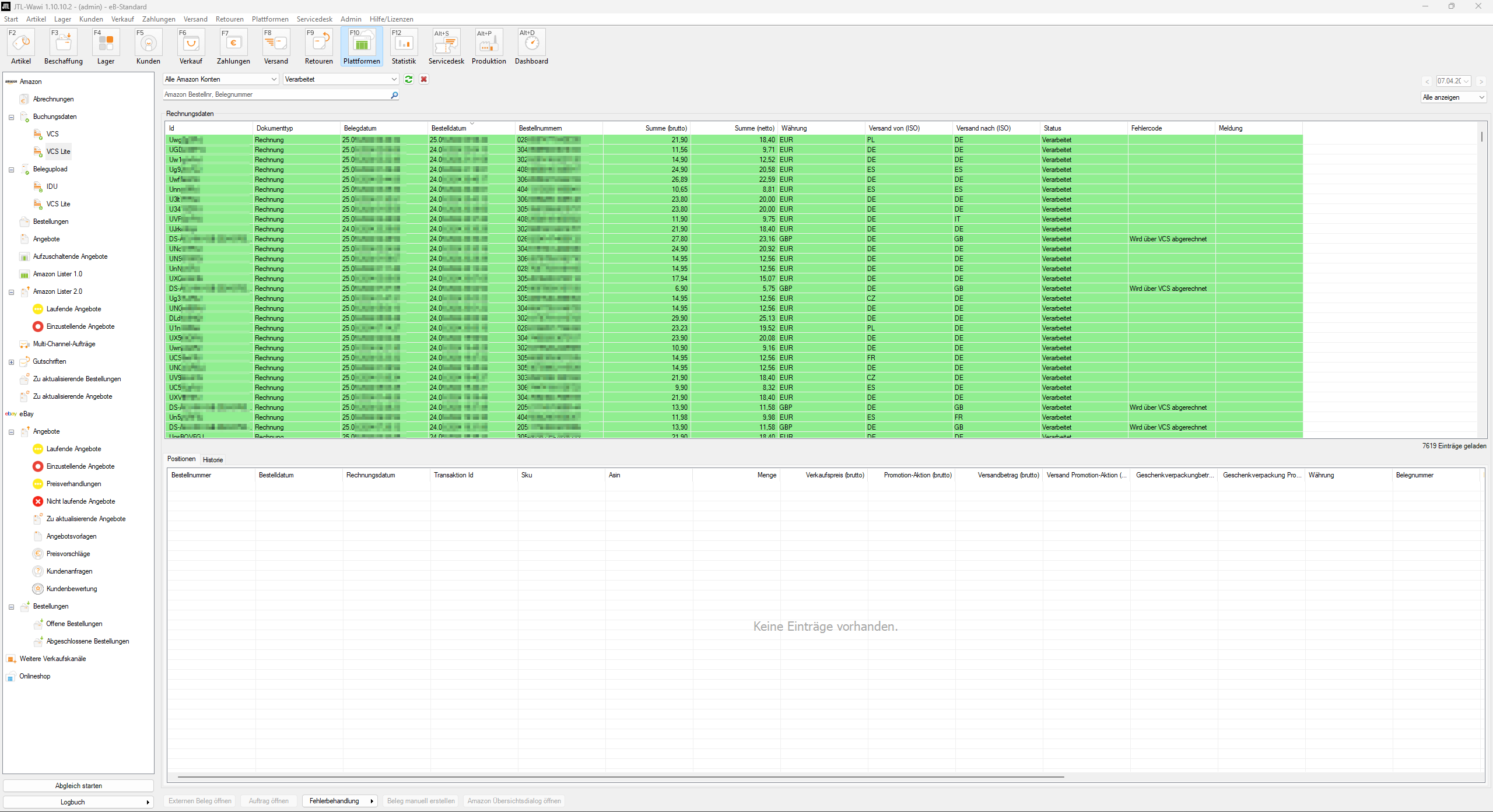Expand the Gutschriften tree node
This screenshot has width=1493, height=812.
tap(11, 362)
